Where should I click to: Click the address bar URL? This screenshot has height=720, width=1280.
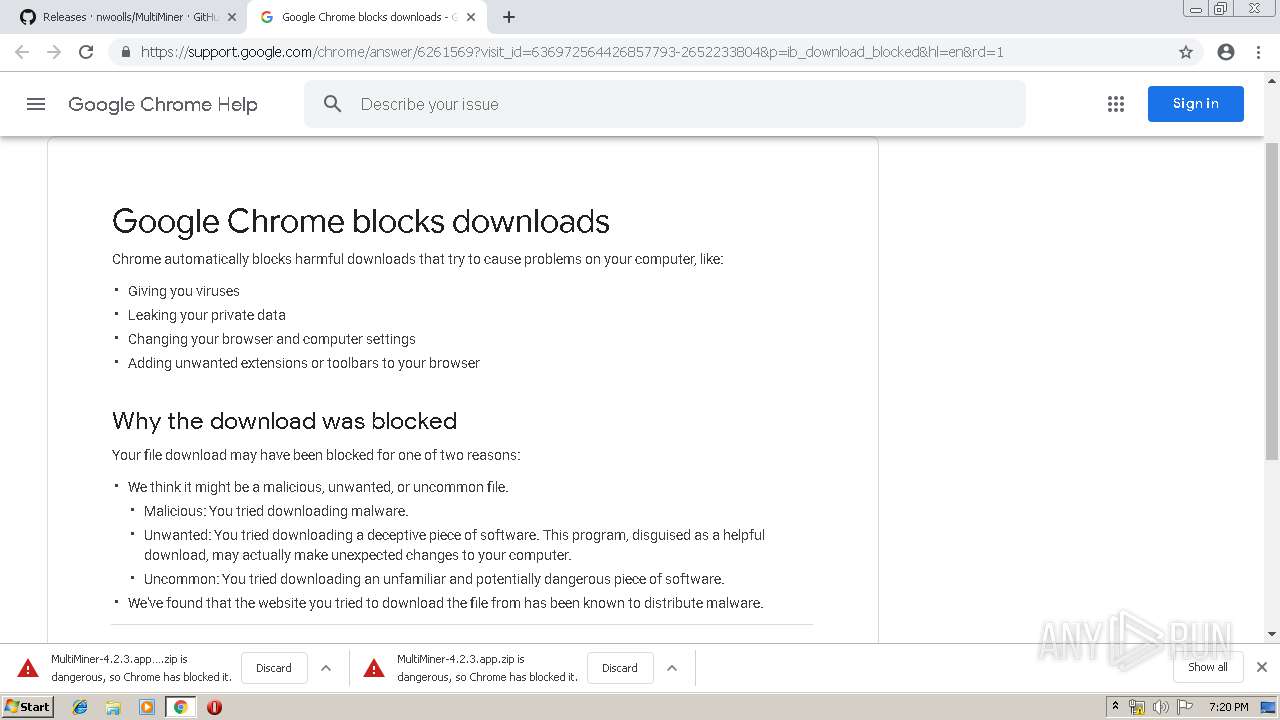point(572,52)
